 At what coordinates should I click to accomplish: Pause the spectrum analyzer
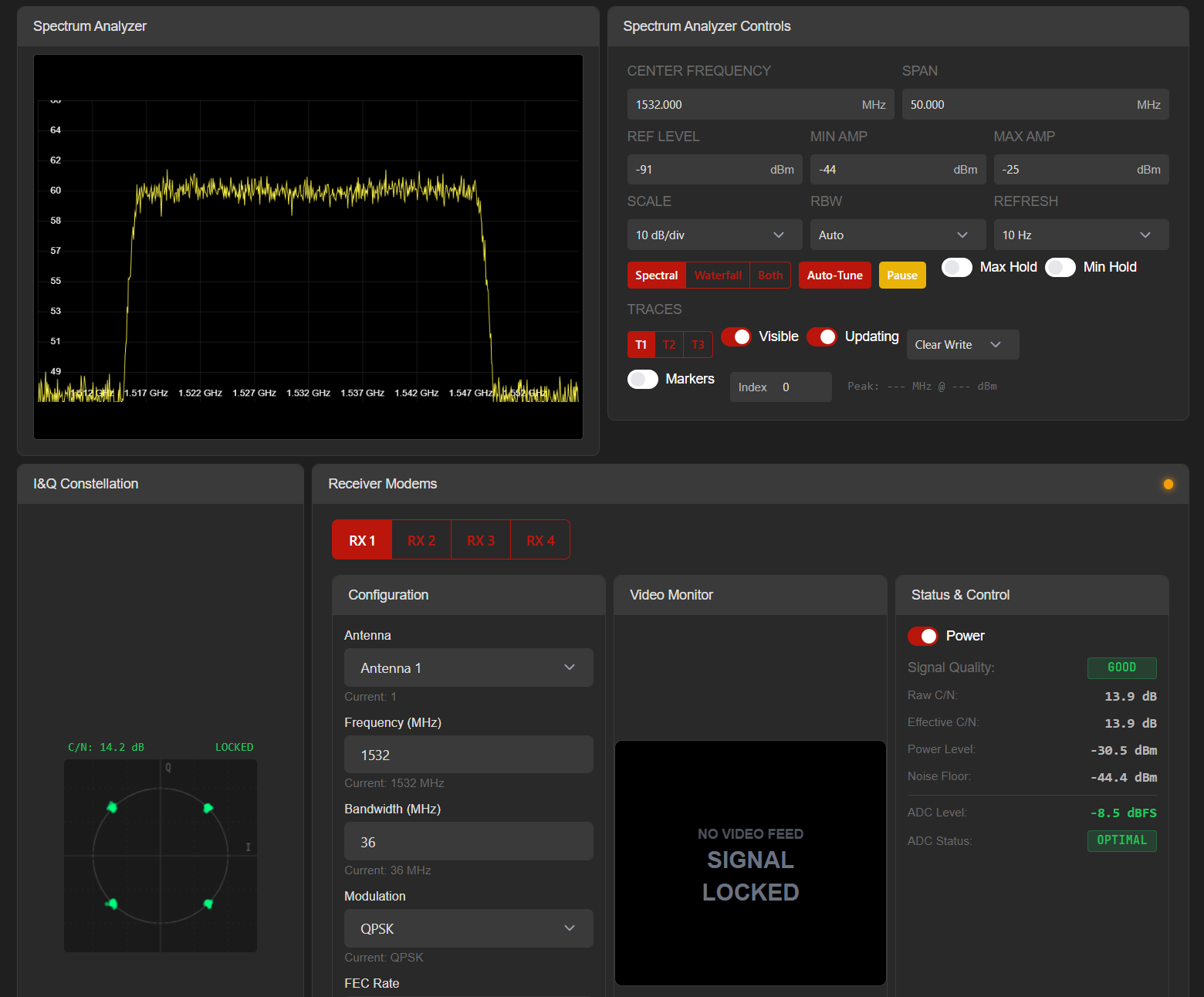[x=901, y=275]
